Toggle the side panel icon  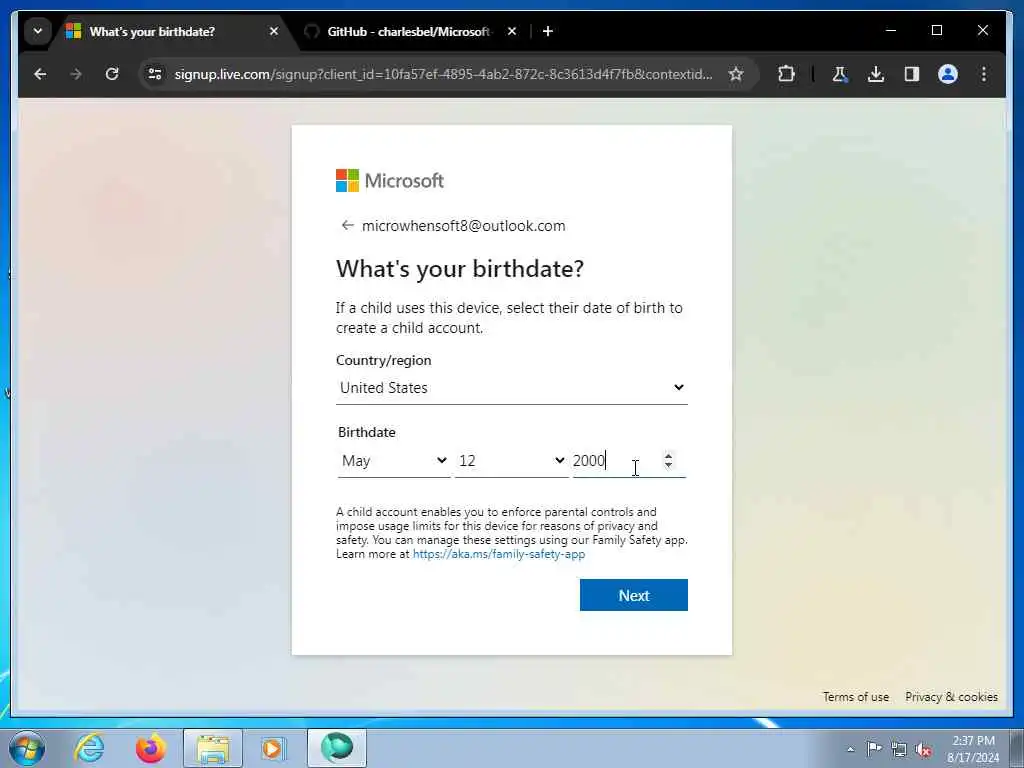click(x=912, y=74)
